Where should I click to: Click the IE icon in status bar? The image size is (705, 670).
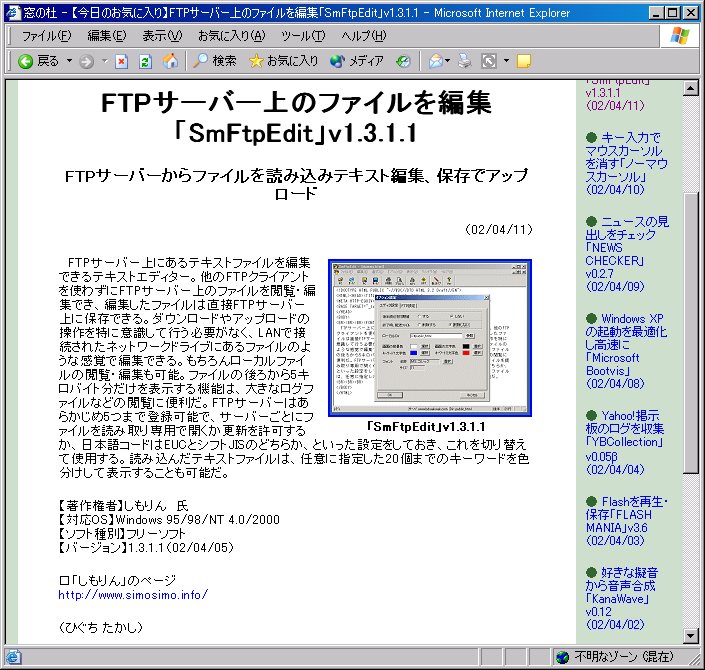coord(13,657)
